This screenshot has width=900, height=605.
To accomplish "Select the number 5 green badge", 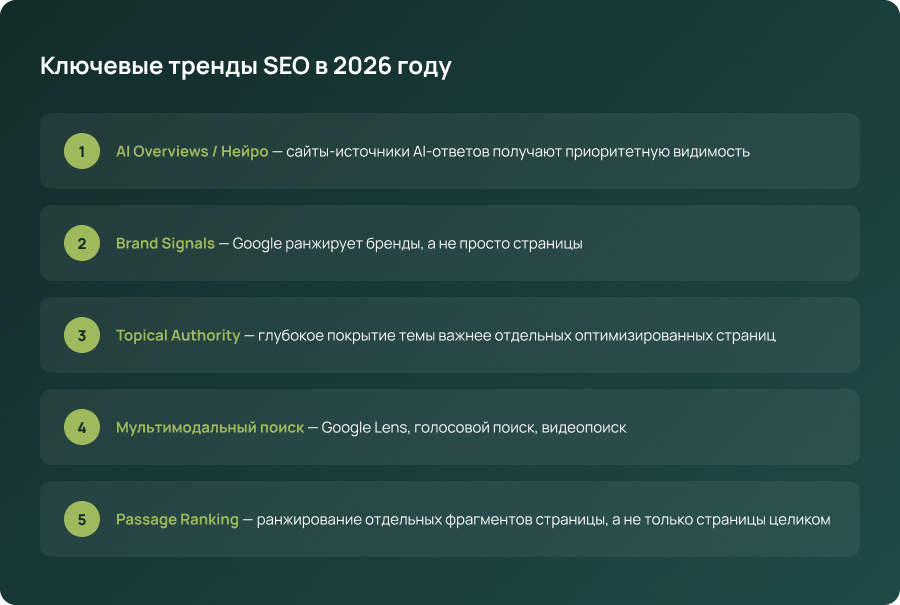I will pos(82,520).
